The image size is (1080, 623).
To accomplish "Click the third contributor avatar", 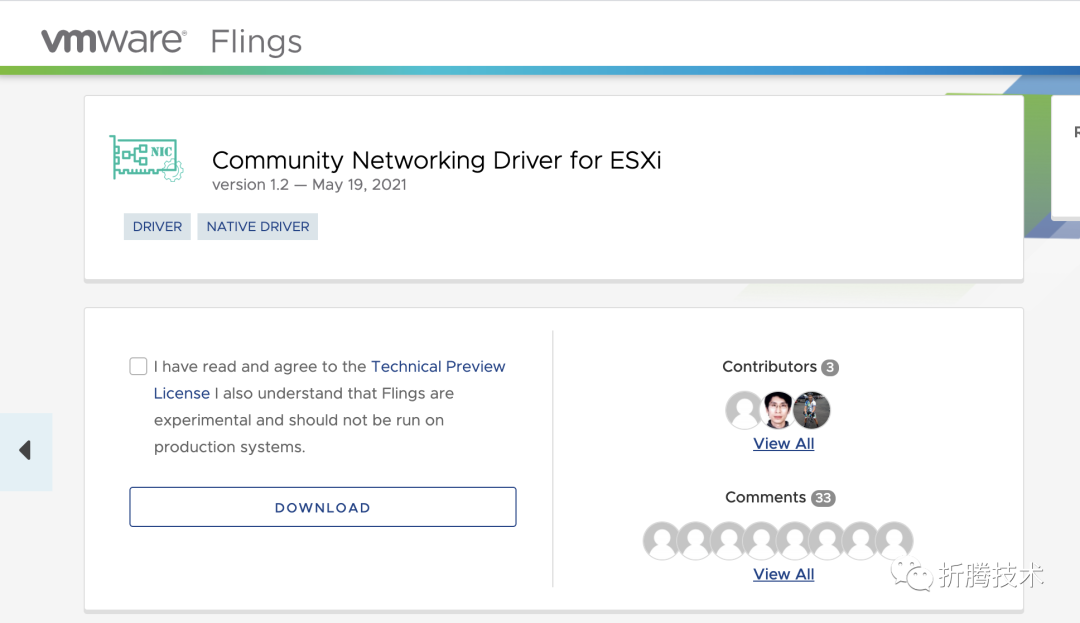I will [811, 410].
